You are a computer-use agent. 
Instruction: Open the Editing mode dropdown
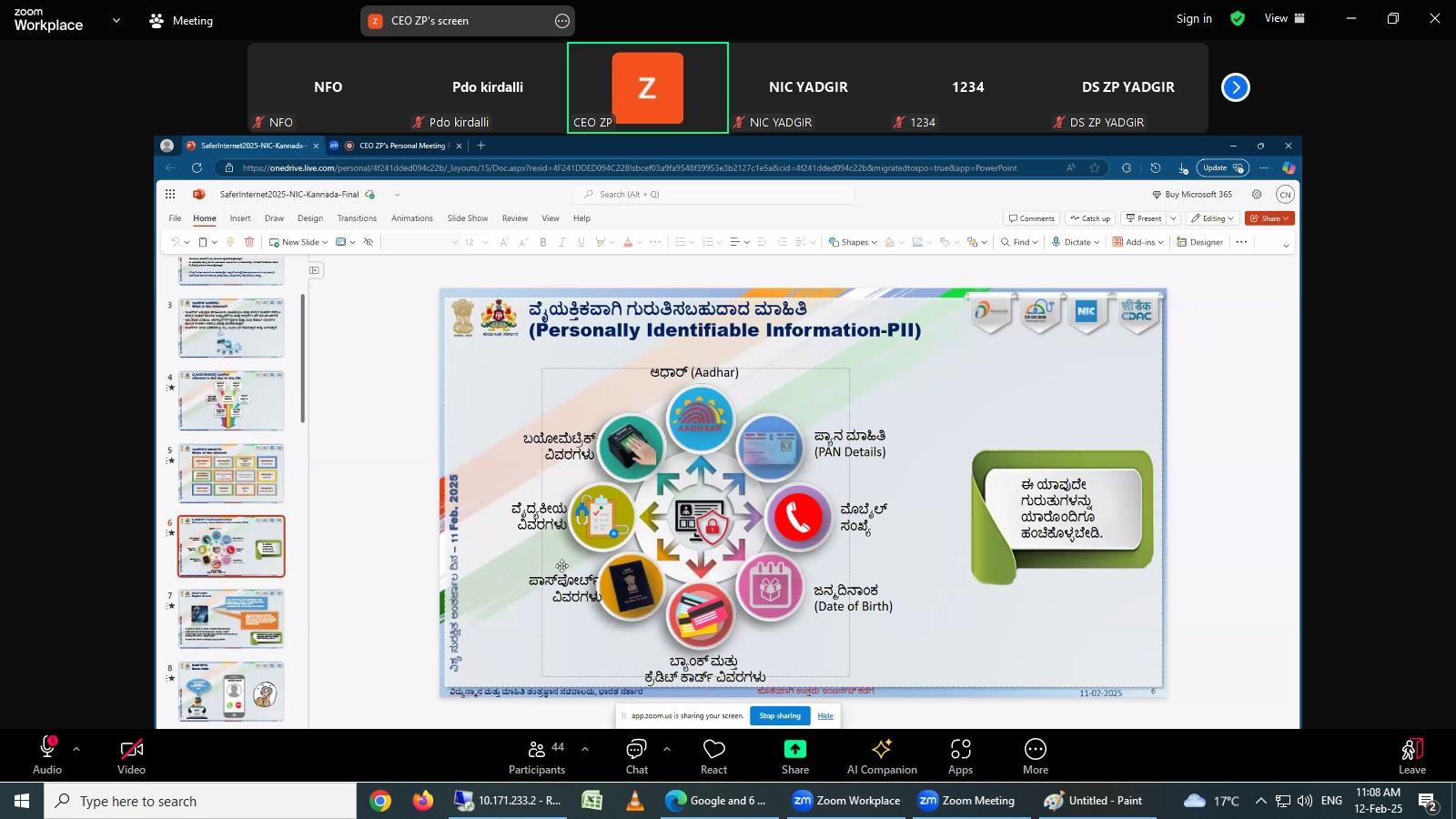(x=1213, y=218)
